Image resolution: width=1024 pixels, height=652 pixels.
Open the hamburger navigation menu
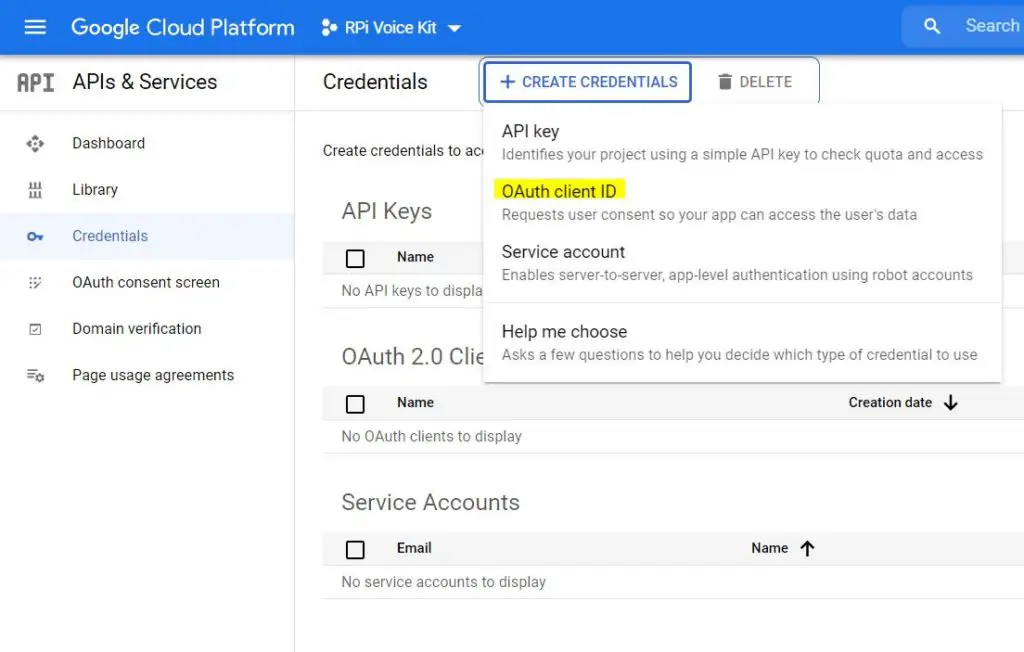pyautogui.click(x=35, y=27)
